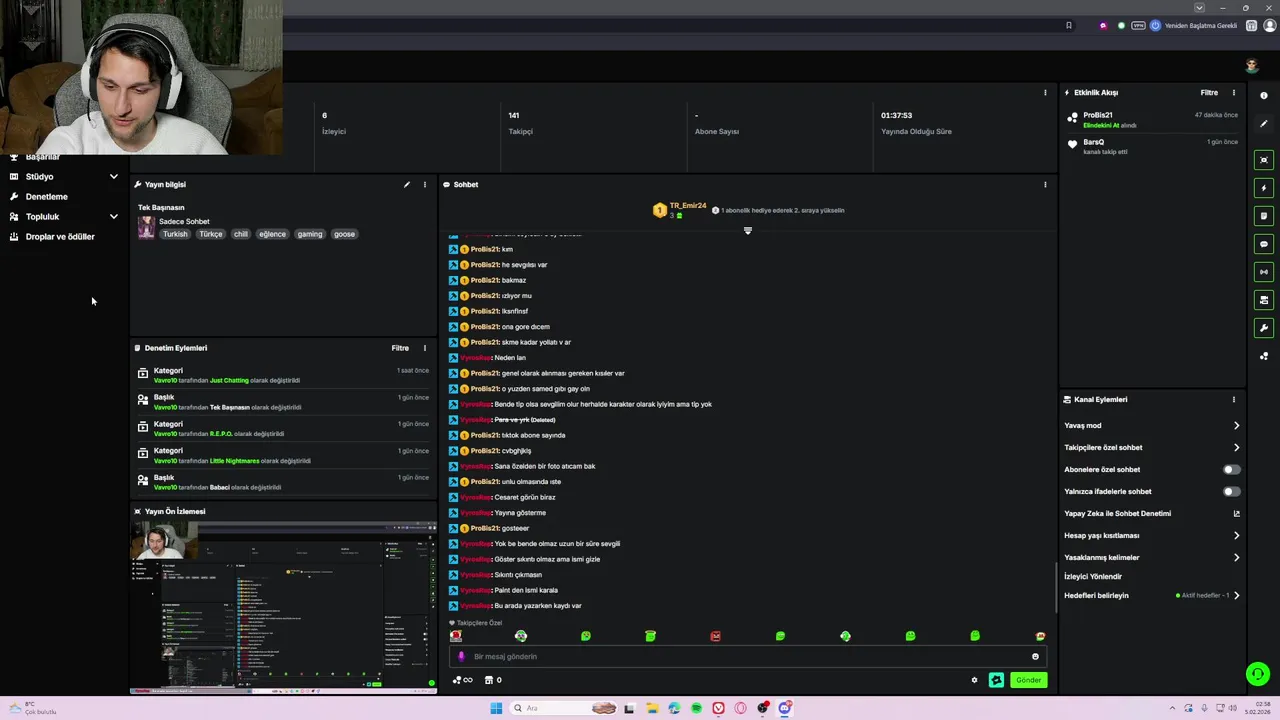Open the Windows Start menu
This screenshot has height=720, width=1280.
[x=496, y=708]
